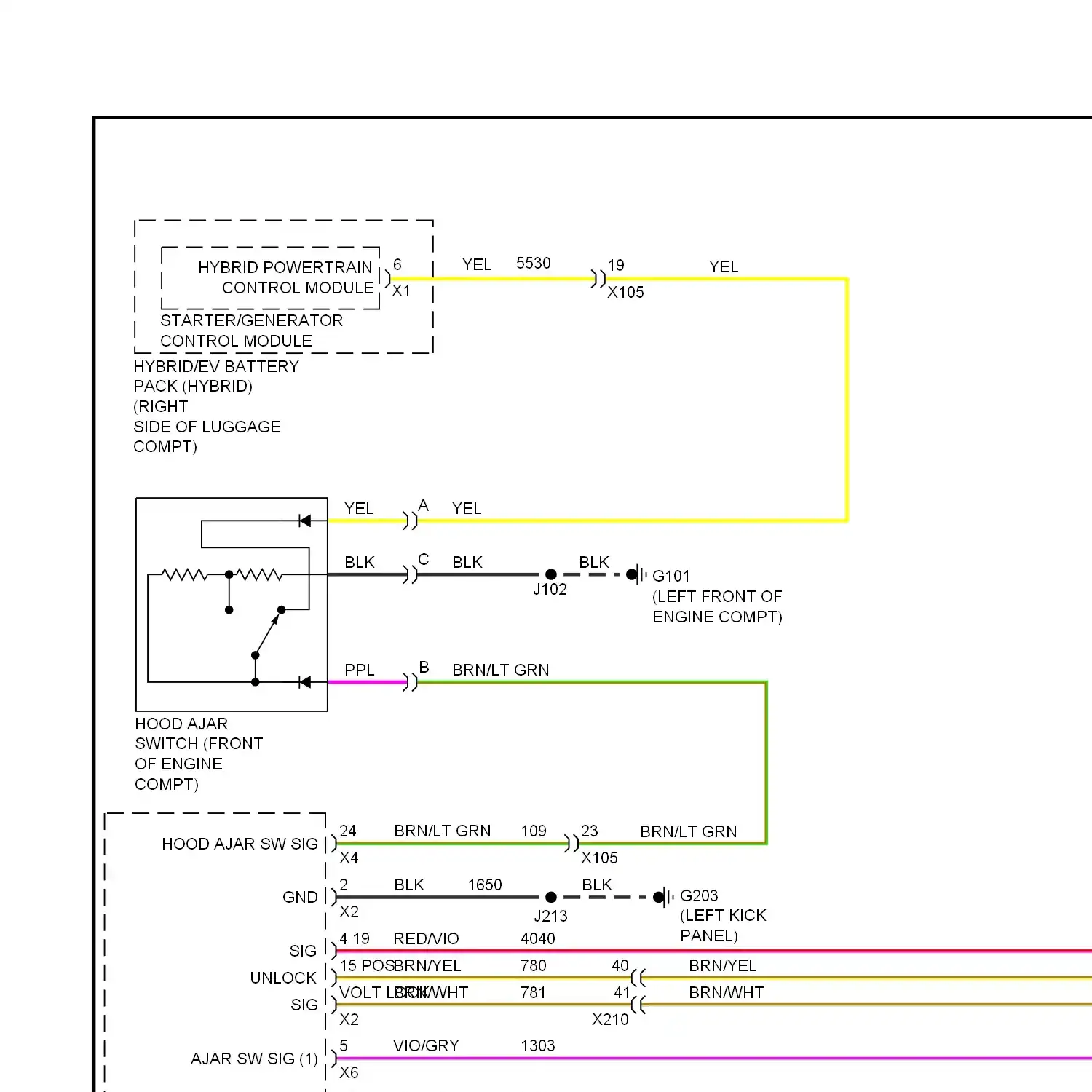Click the X1 connector label
Image resolution: width=1092 pixels, height=1092 pixels.
(401, 290)
